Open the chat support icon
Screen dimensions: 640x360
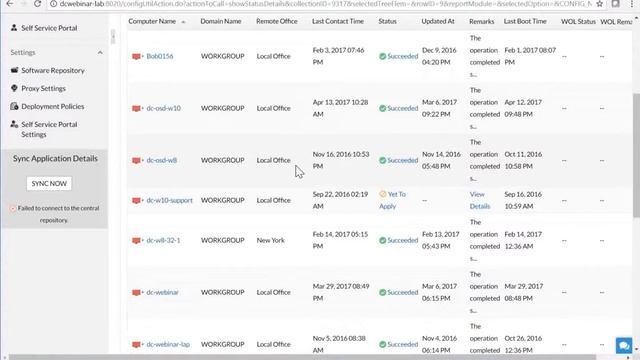click(624, 346)
